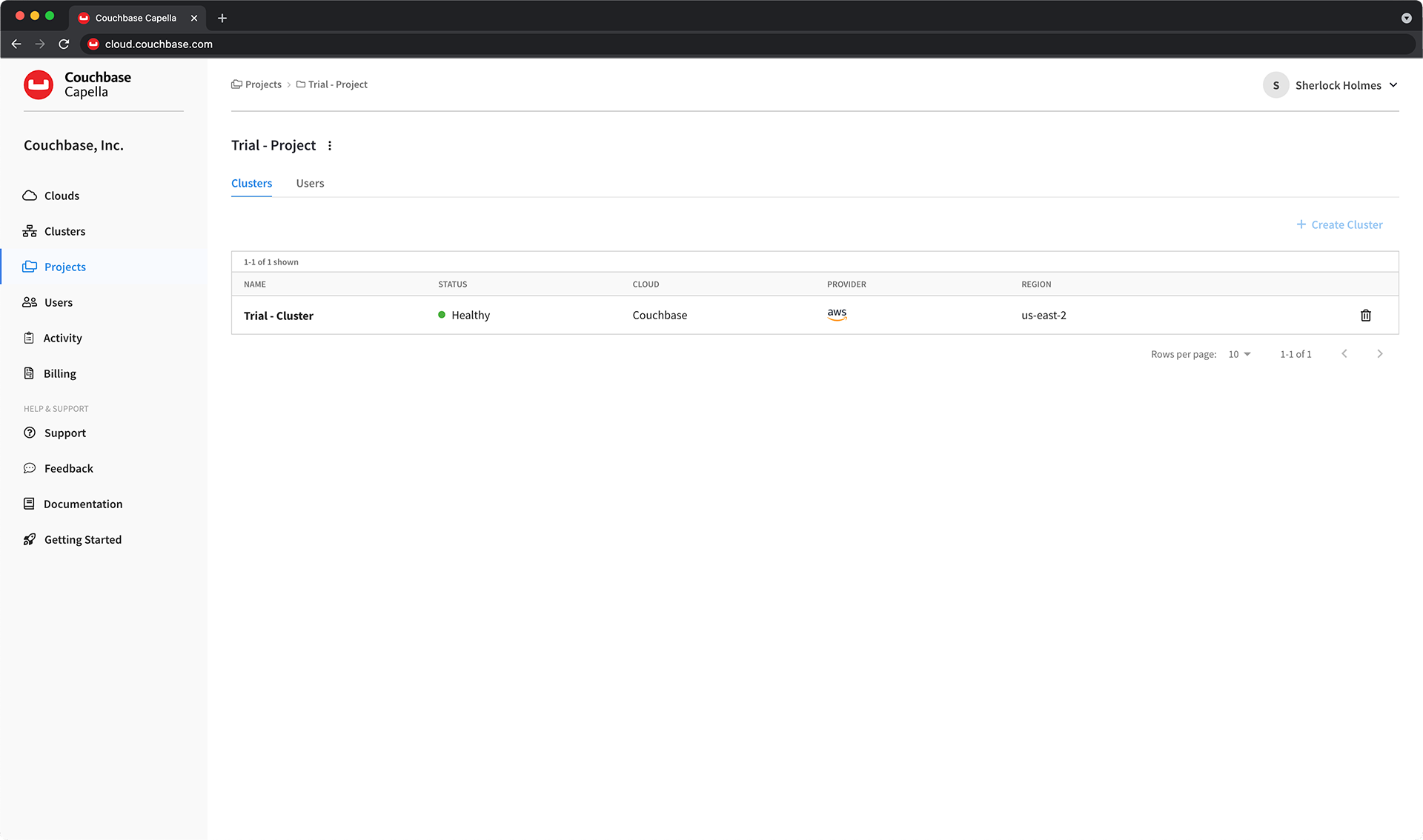
Task: Open Projects via the sidebar folder icon
Action: coord(30,267)
